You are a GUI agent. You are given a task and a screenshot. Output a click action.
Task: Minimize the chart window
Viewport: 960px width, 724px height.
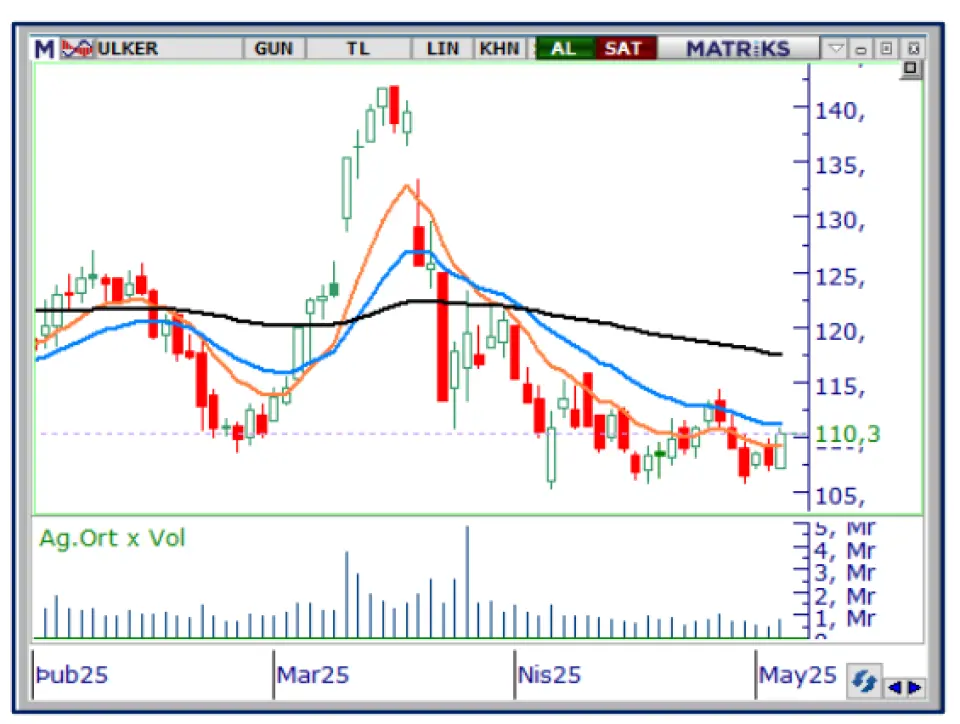[x=861, y=49]
